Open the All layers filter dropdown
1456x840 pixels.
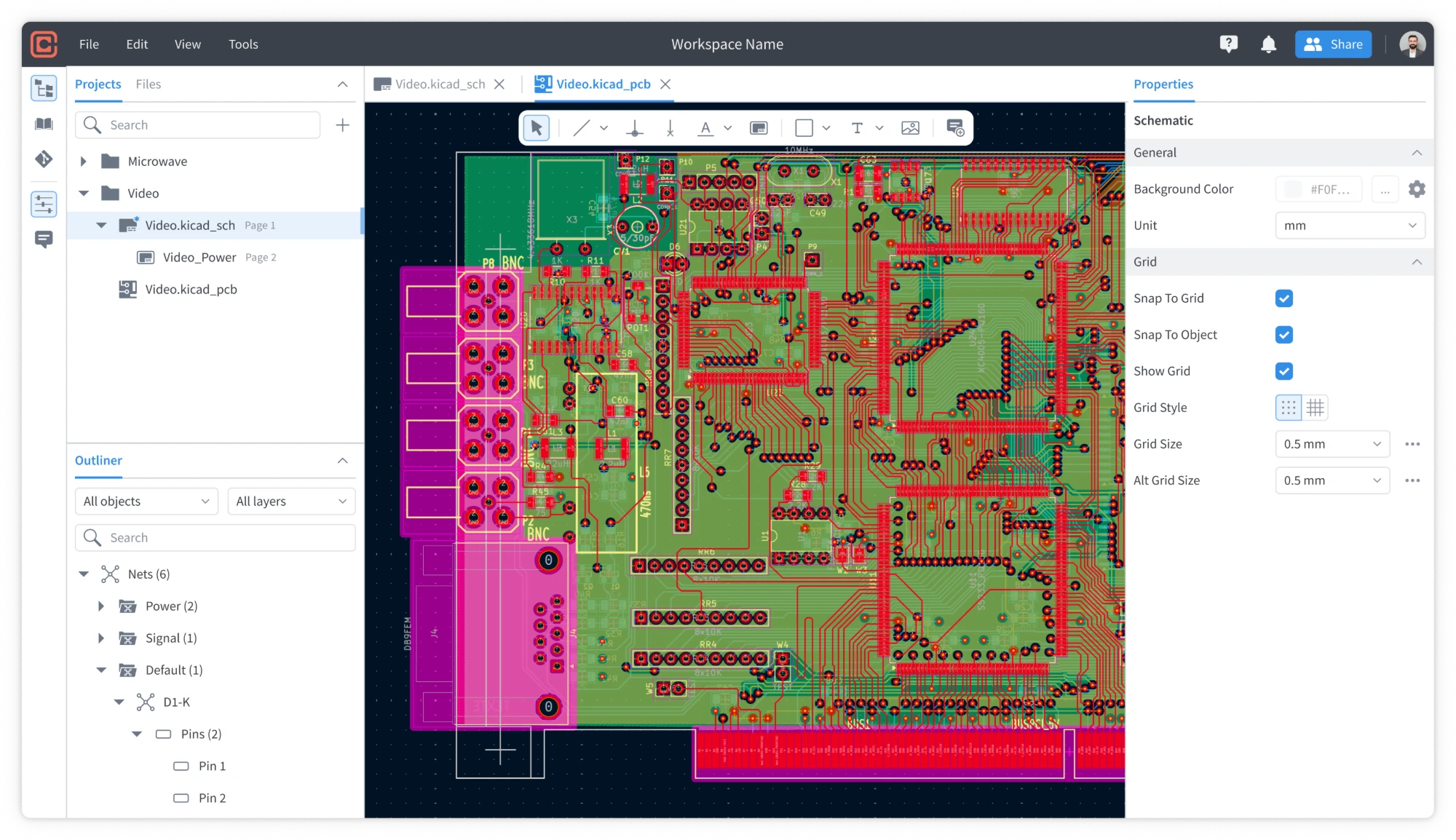pos(291,502)
